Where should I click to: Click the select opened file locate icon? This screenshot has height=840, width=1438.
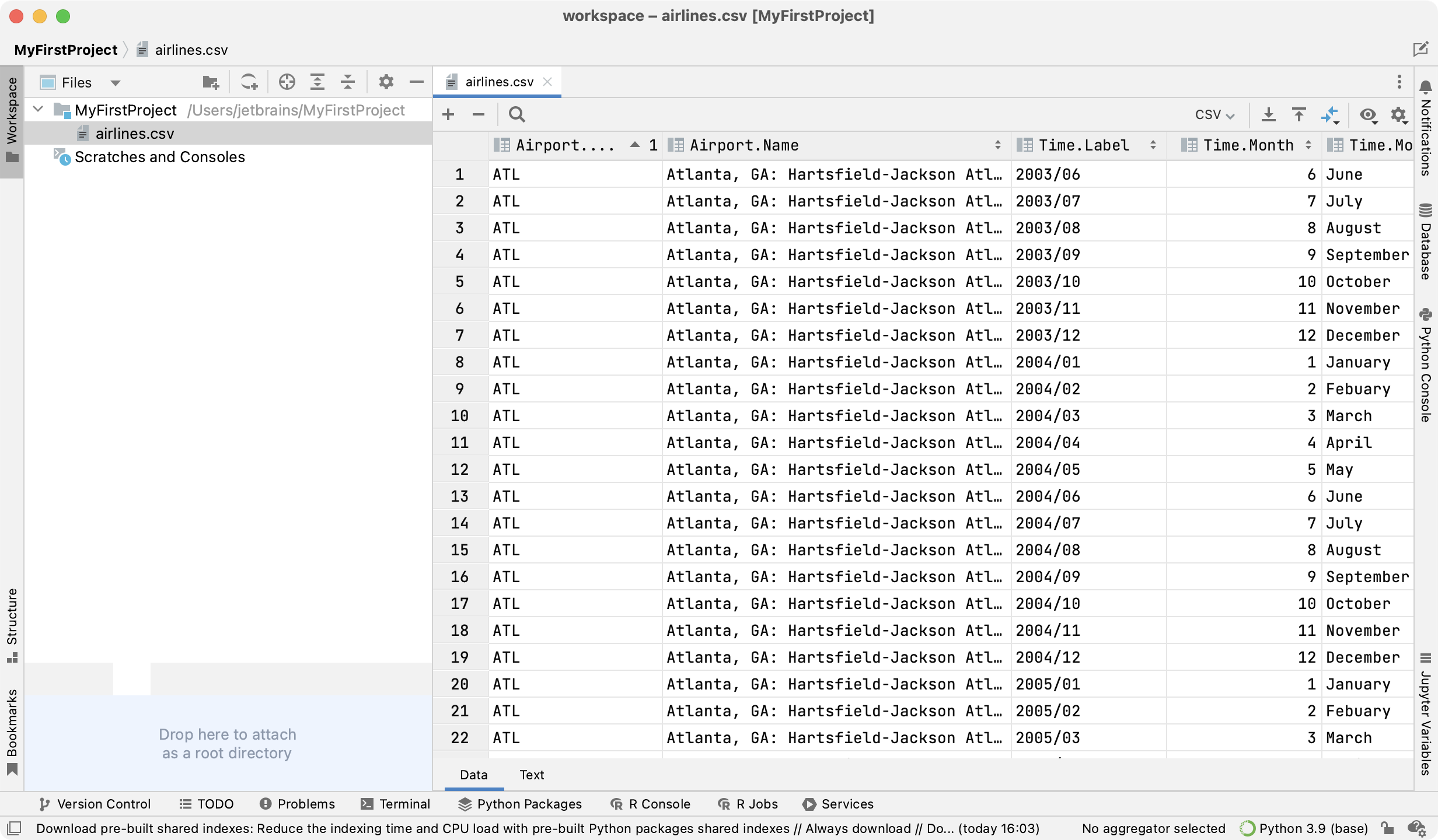click(287, 82)
